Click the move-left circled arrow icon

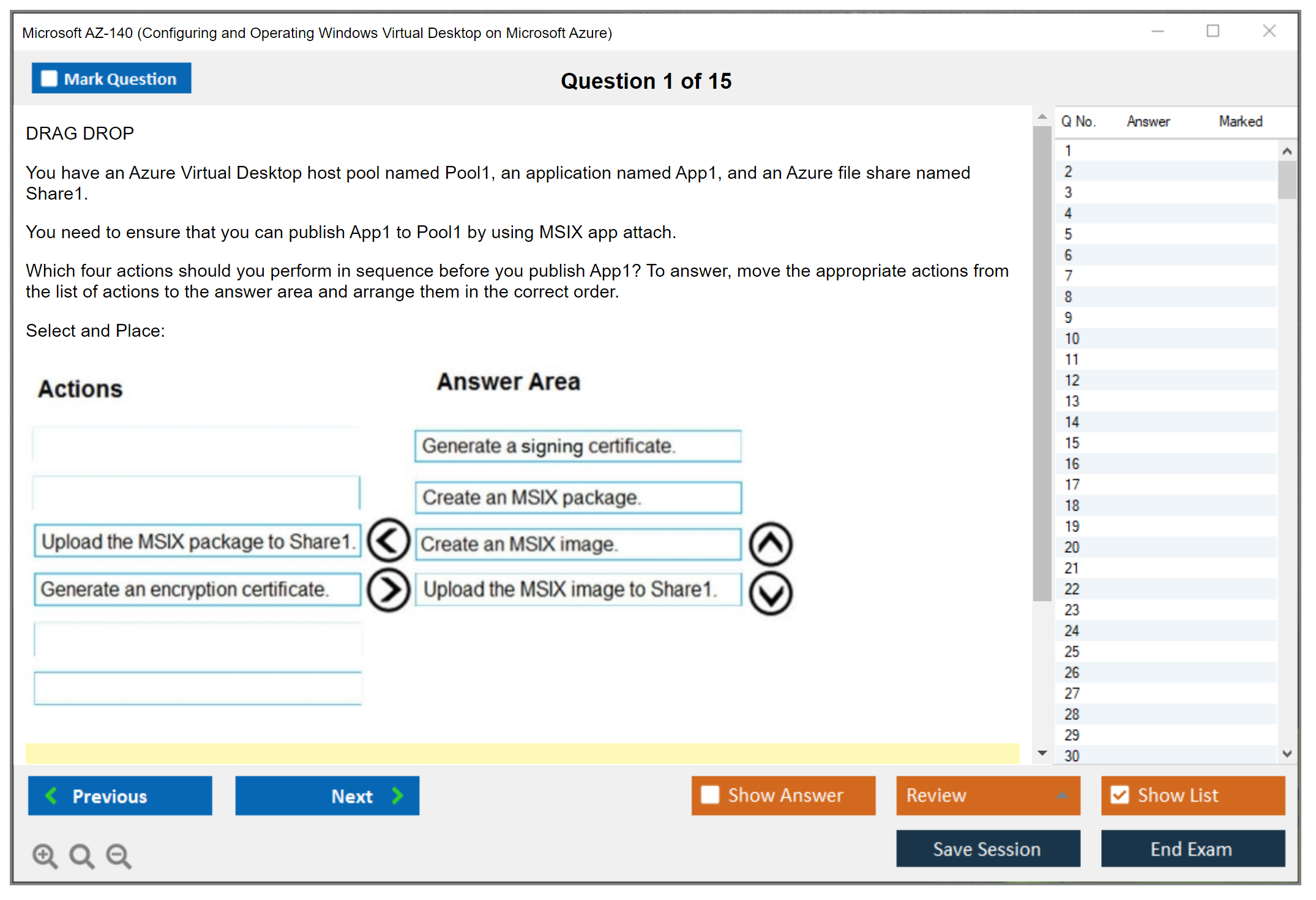[388, 541]
